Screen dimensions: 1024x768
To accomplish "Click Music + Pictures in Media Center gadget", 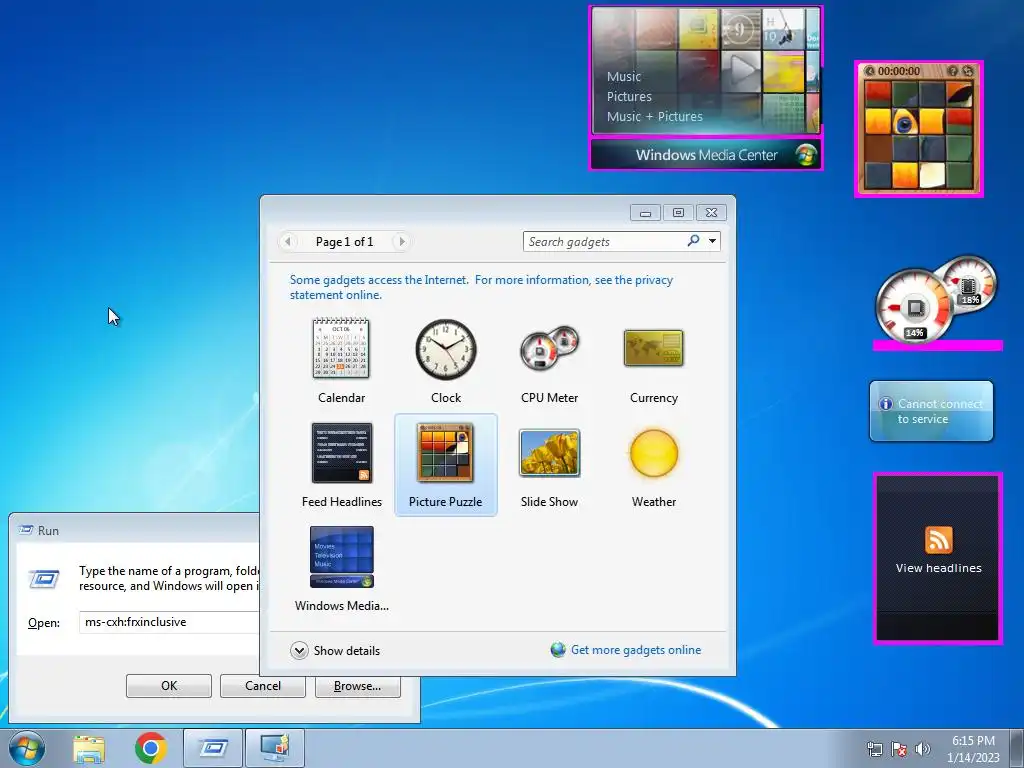I will pos(654,116).
